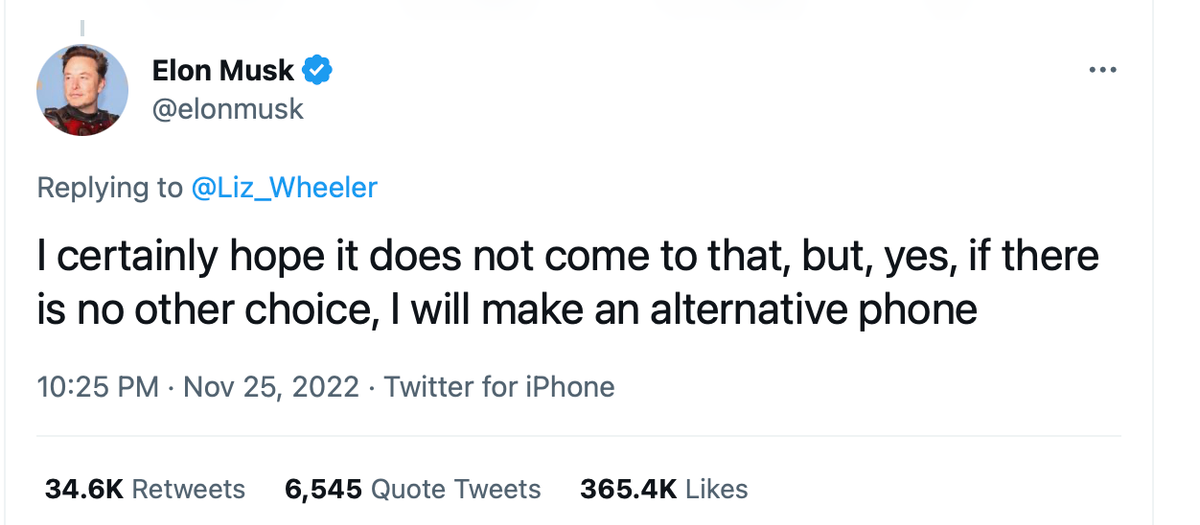Screen dimensions: 1200x525
Task: Show the Likes list label
Action: 717,489
